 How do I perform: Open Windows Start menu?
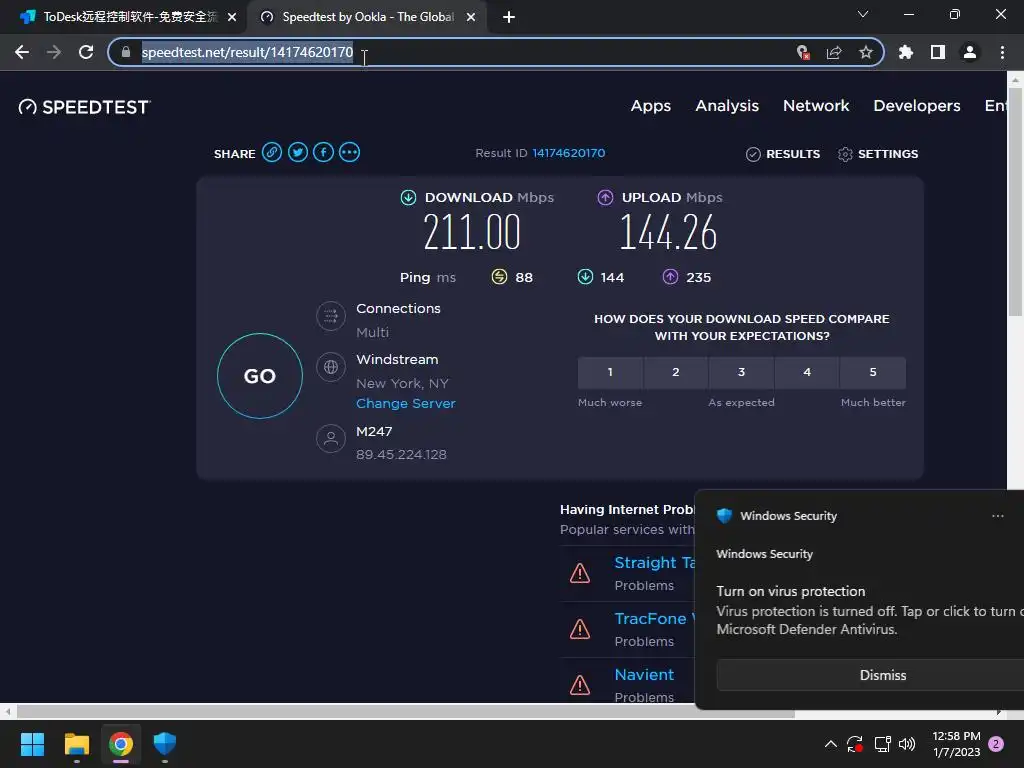[32, 744]
